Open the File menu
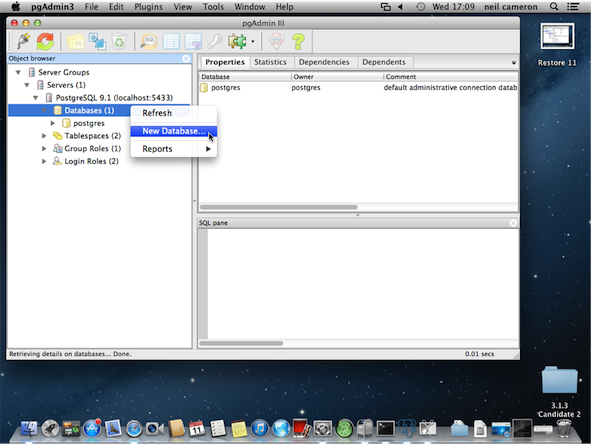This screenshot has width=591, height=444. 91,7
